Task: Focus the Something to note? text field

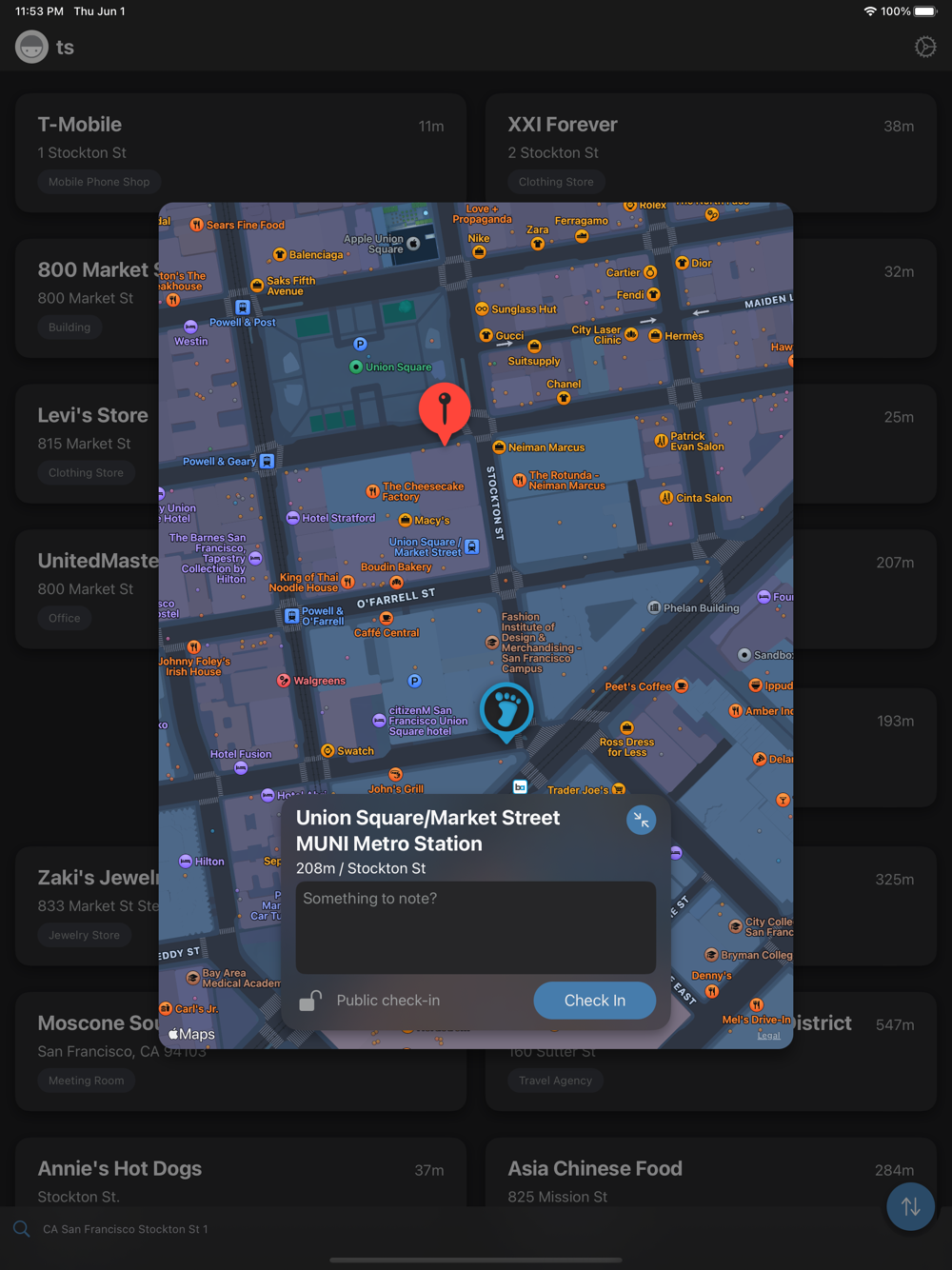Action: coord(476,927)
